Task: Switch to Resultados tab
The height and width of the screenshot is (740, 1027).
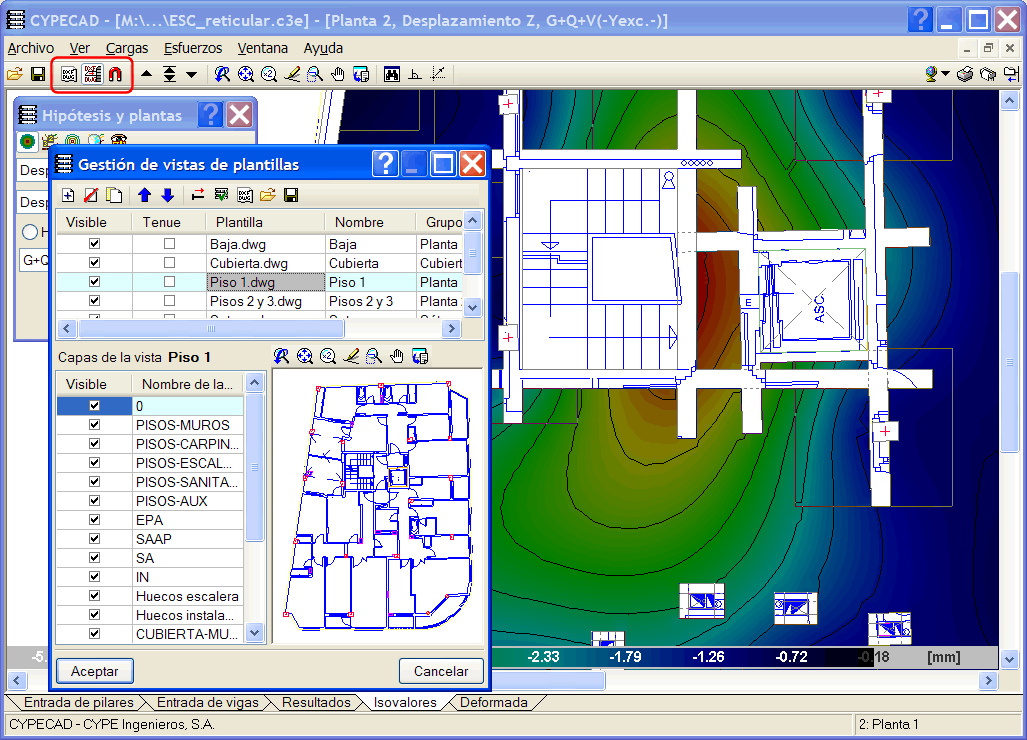Action: (x=316, y=703)
